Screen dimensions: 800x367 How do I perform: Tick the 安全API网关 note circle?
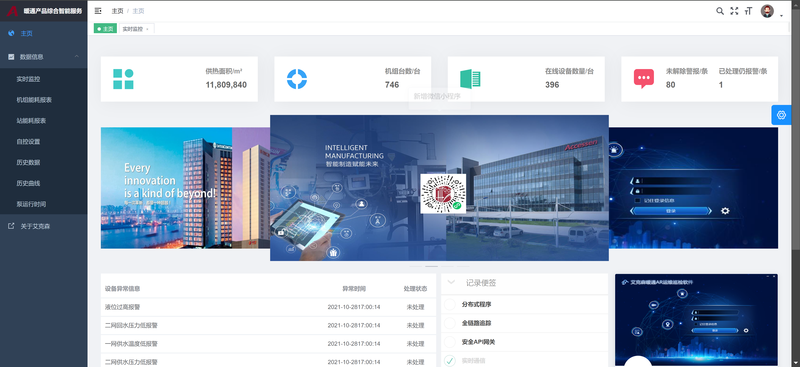449,342
